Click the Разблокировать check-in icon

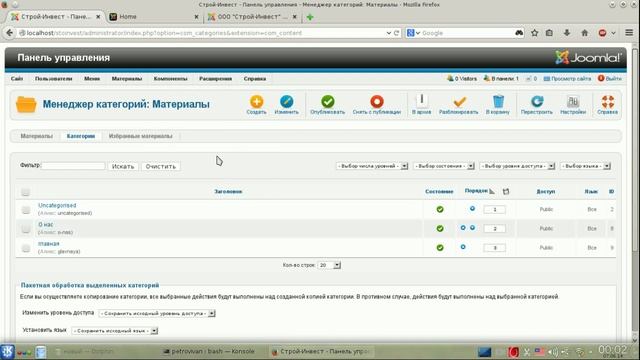pyautogui.click(x=459, y=102)
